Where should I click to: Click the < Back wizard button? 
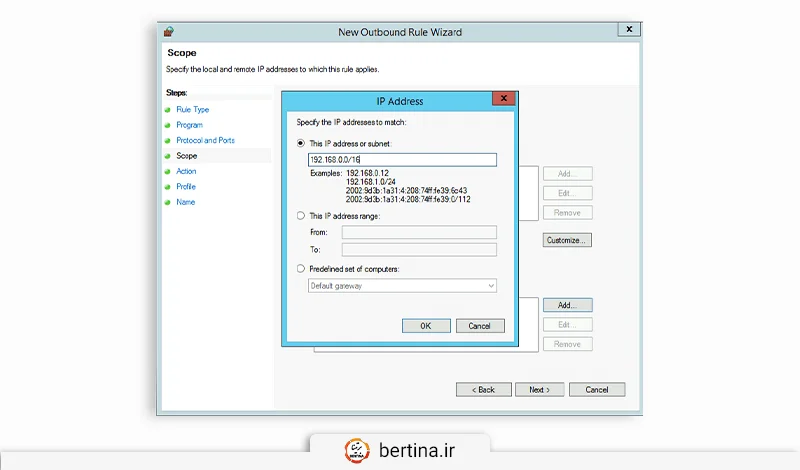pos(484,389)
